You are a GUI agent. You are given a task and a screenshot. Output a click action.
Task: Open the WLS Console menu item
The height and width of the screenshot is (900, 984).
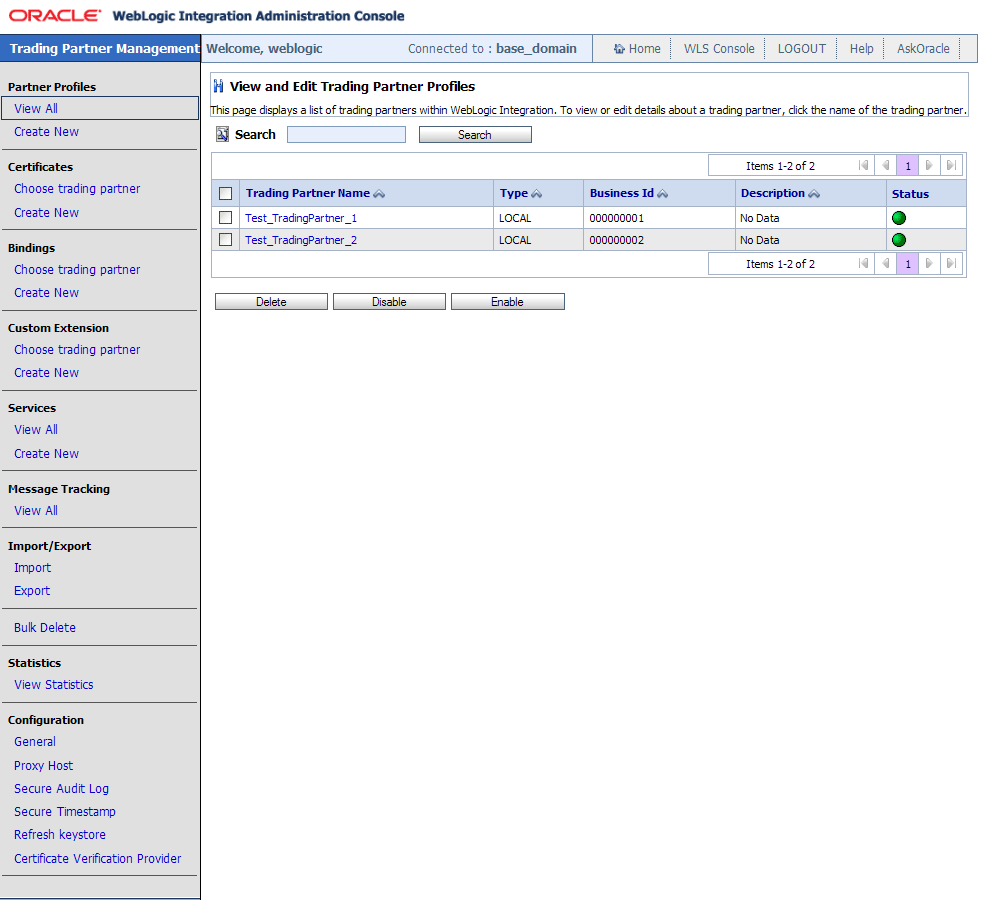point(717,48)
